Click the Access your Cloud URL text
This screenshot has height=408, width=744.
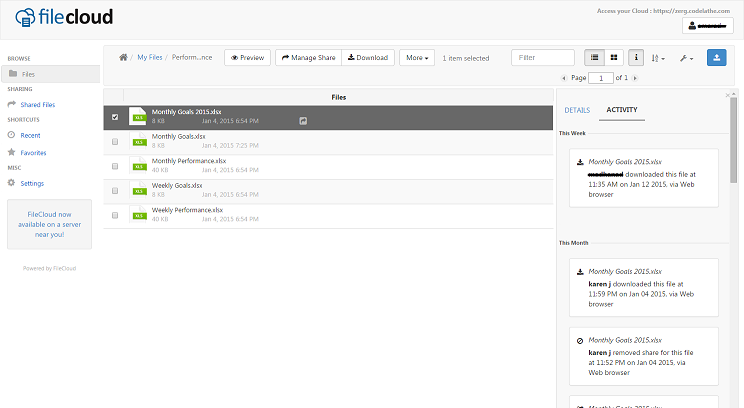663,10
